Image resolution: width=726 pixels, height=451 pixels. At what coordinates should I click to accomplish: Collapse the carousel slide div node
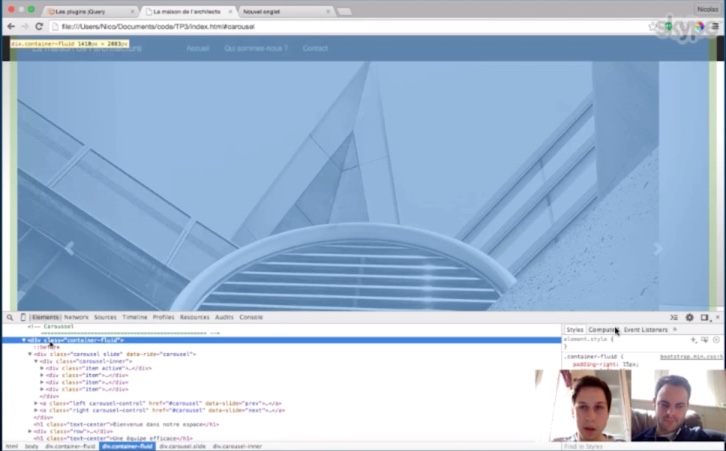(30, 354)
